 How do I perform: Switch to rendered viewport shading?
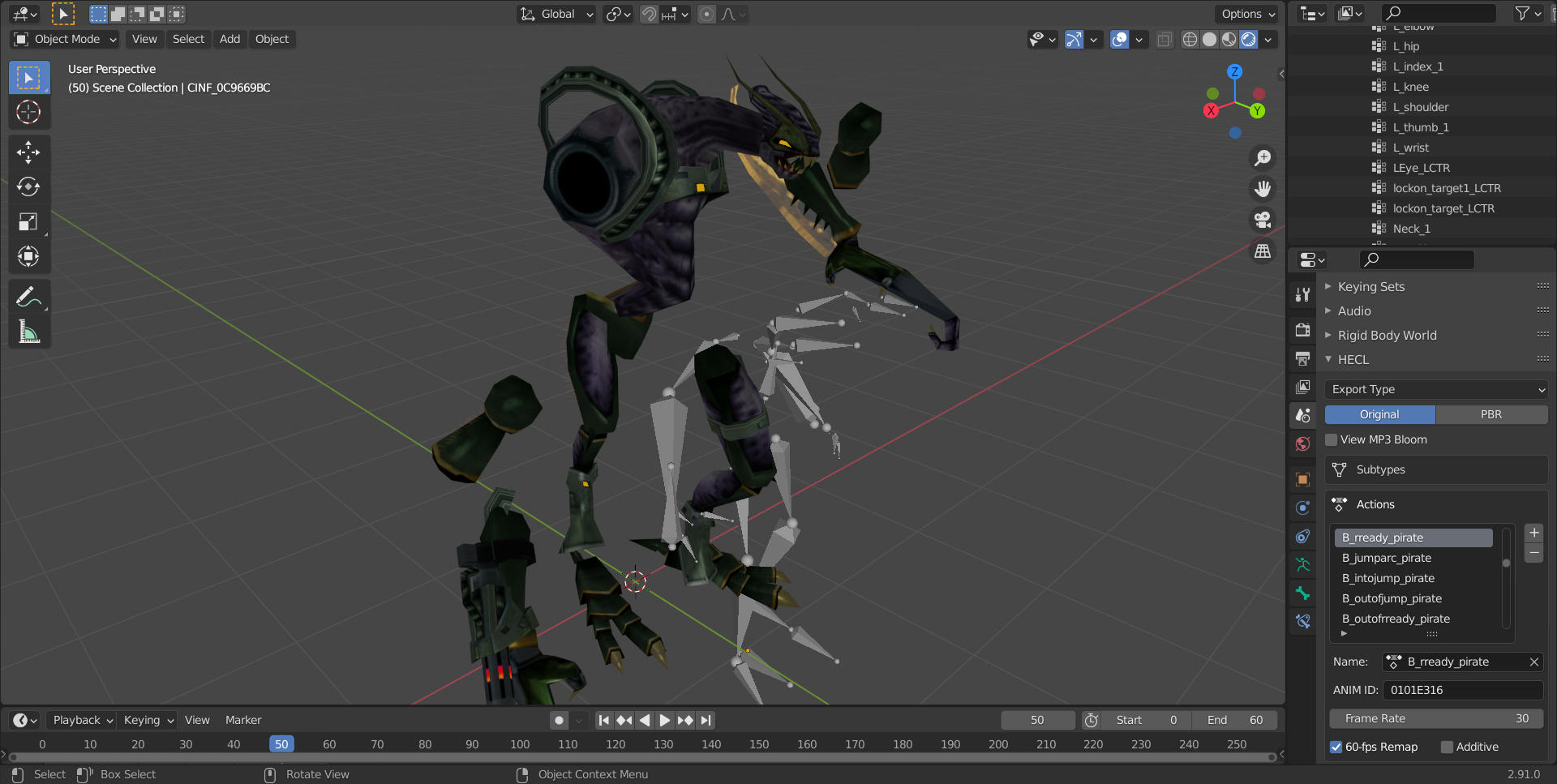(1249, 39)
